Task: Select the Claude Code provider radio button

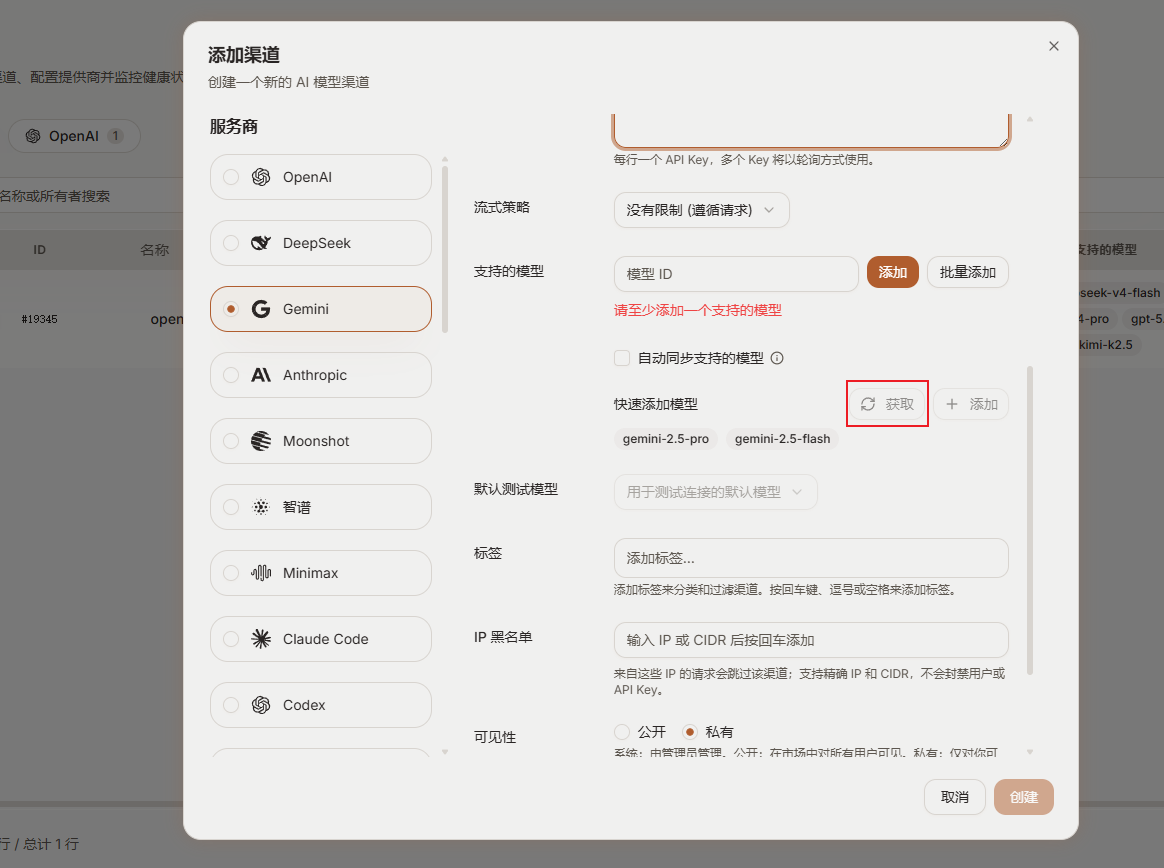Action: pyautogui.click(x=231, y=639)
